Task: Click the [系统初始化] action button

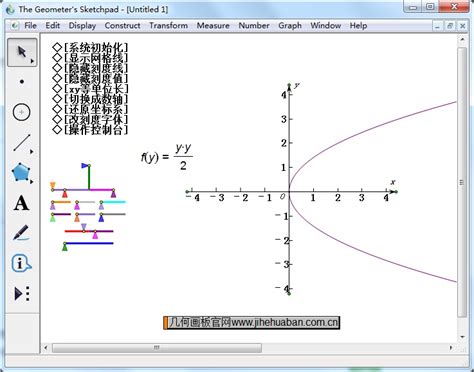Action: (90, 47)
